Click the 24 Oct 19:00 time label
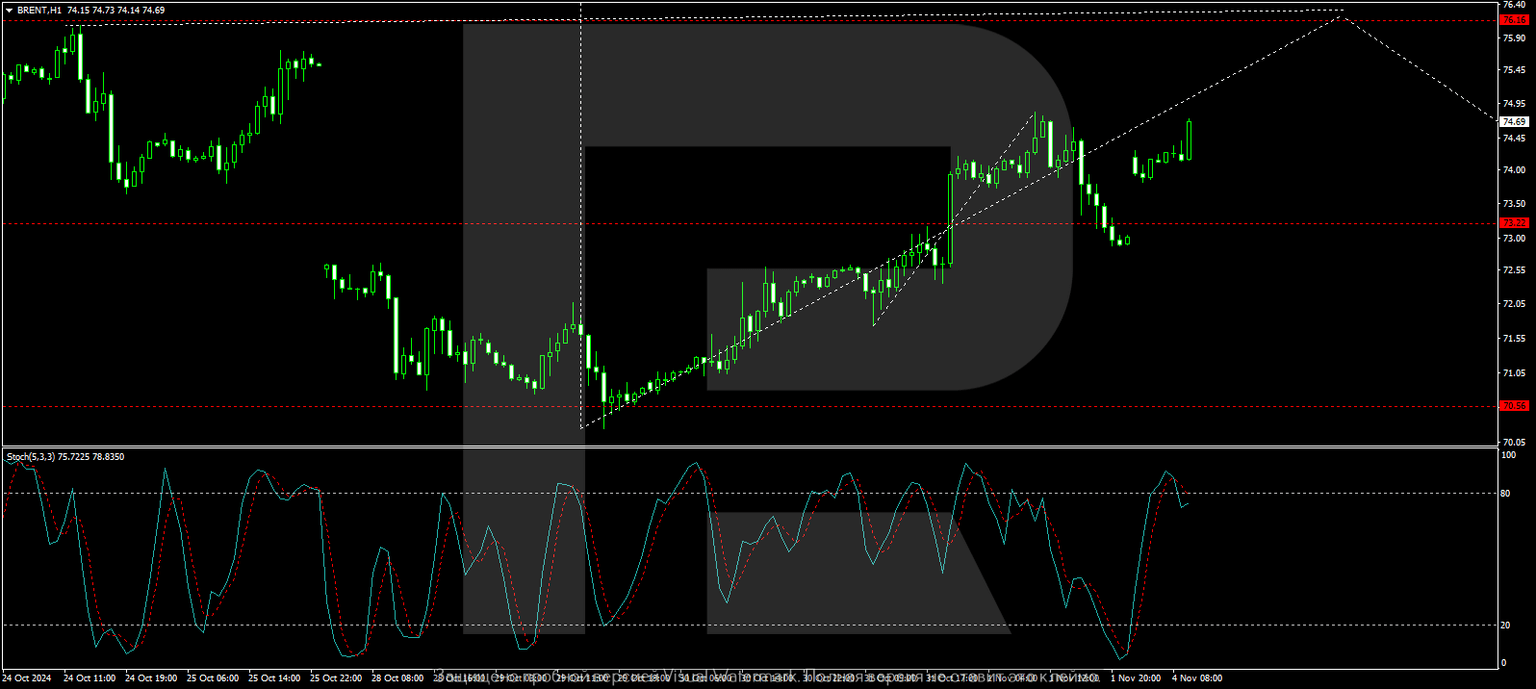1536x689 pixels. [152, 678]
